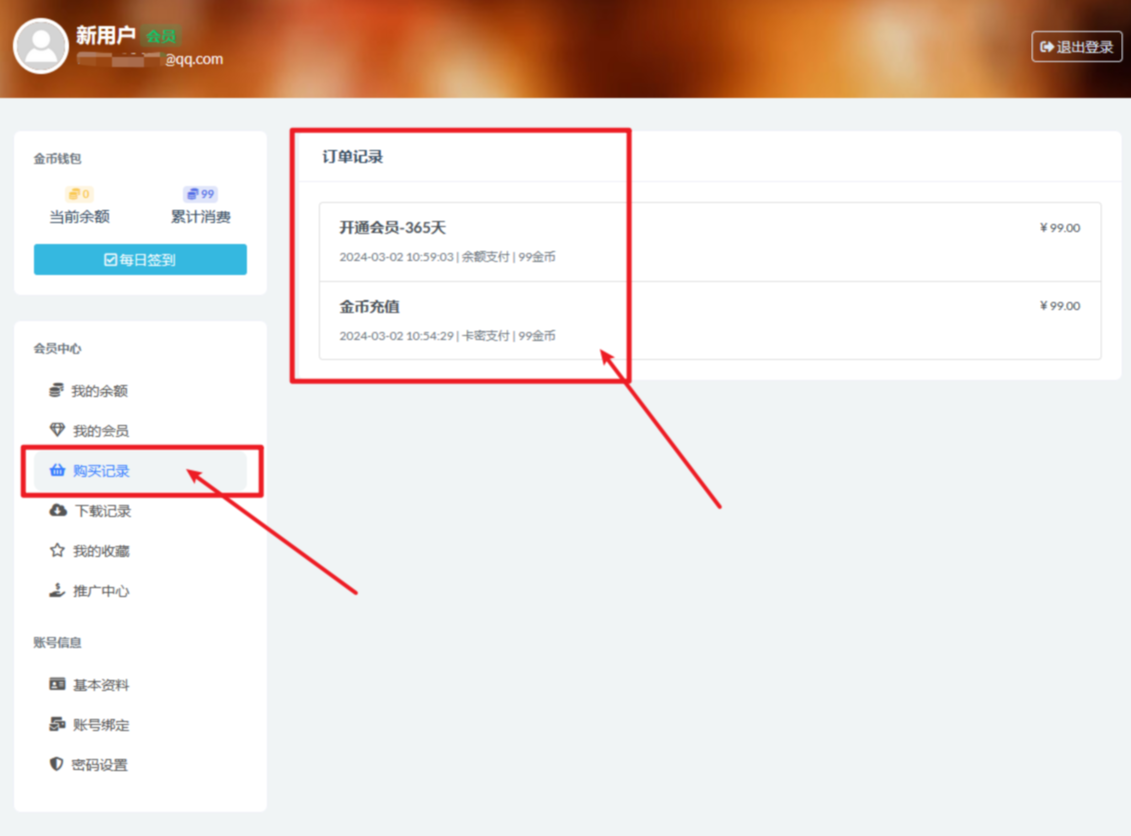Click the basket icon beside 购买记录
Viewport: 1131px width, 836px height.
pos(57,471)
